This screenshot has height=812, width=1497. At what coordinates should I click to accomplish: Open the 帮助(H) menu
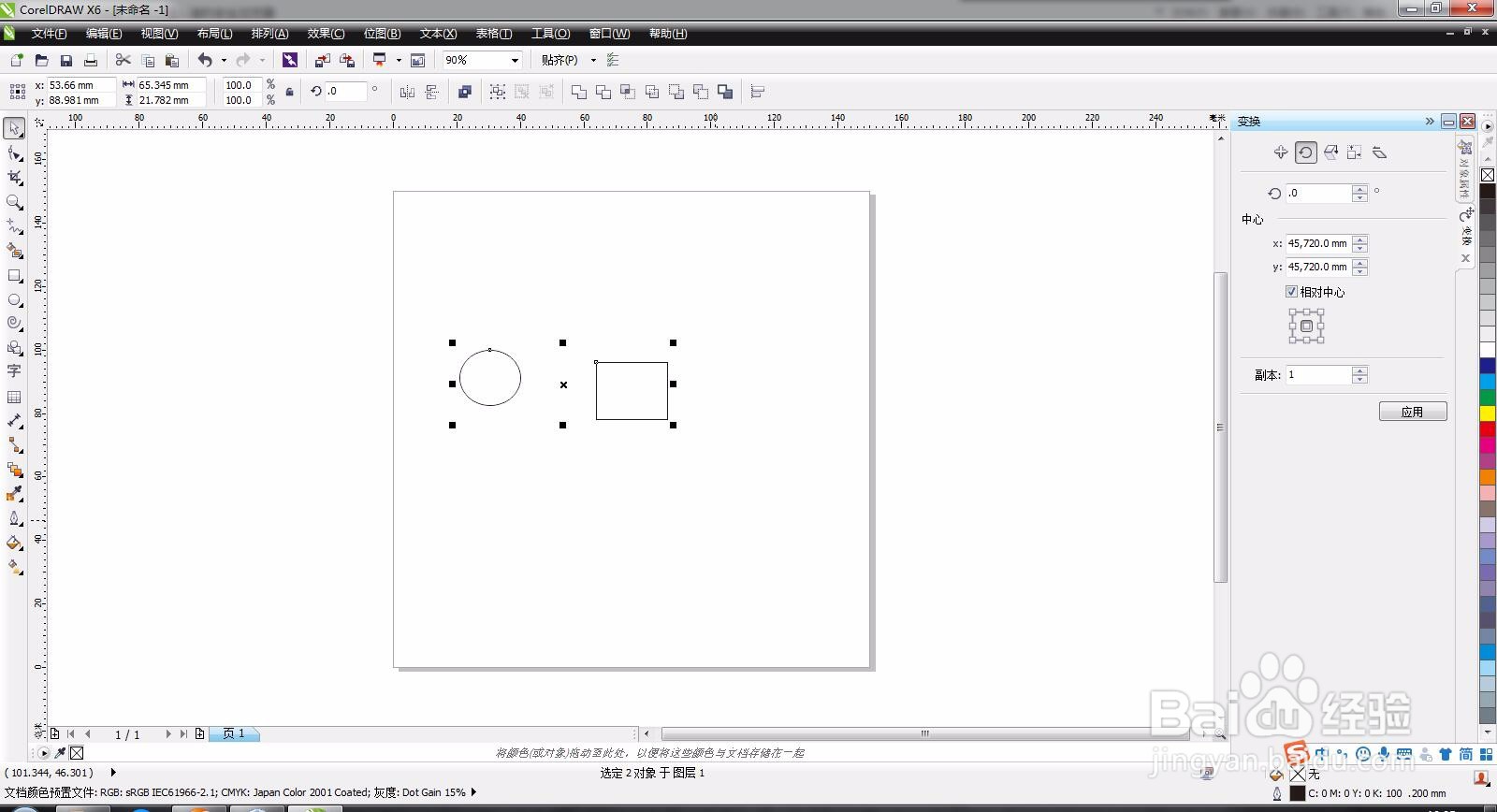(x=668, y=34)
